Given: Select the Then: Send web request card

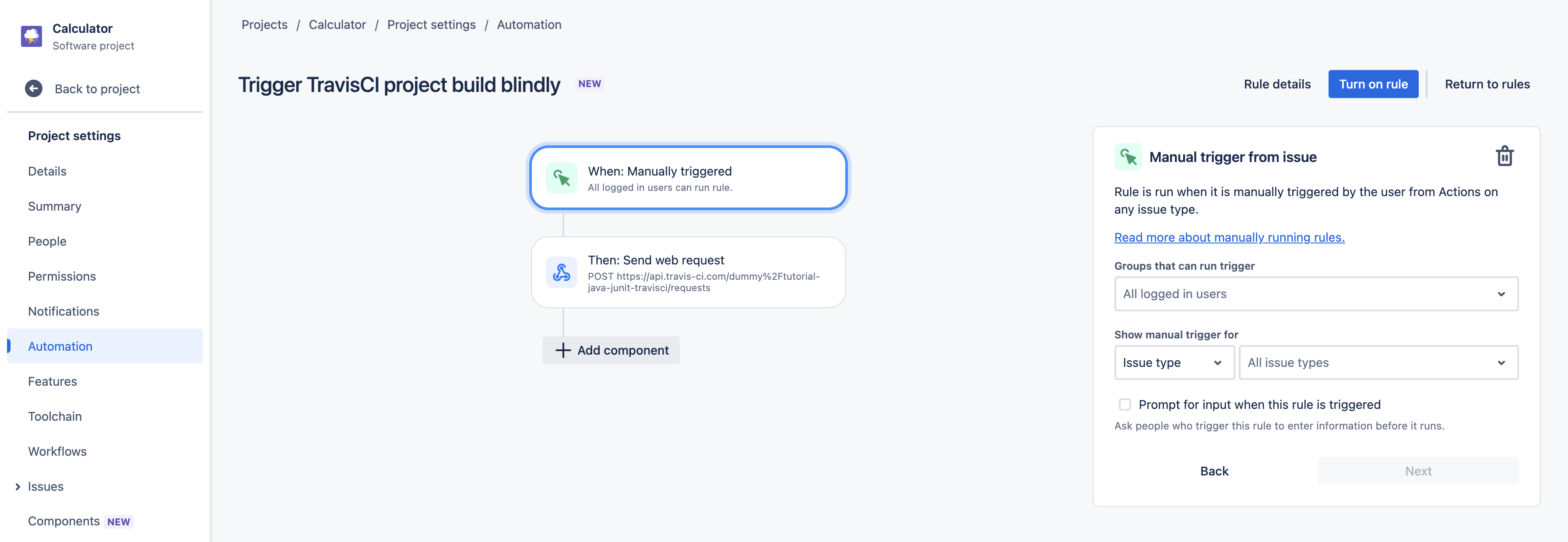Looking at the screenshot, I should (688, 272).
